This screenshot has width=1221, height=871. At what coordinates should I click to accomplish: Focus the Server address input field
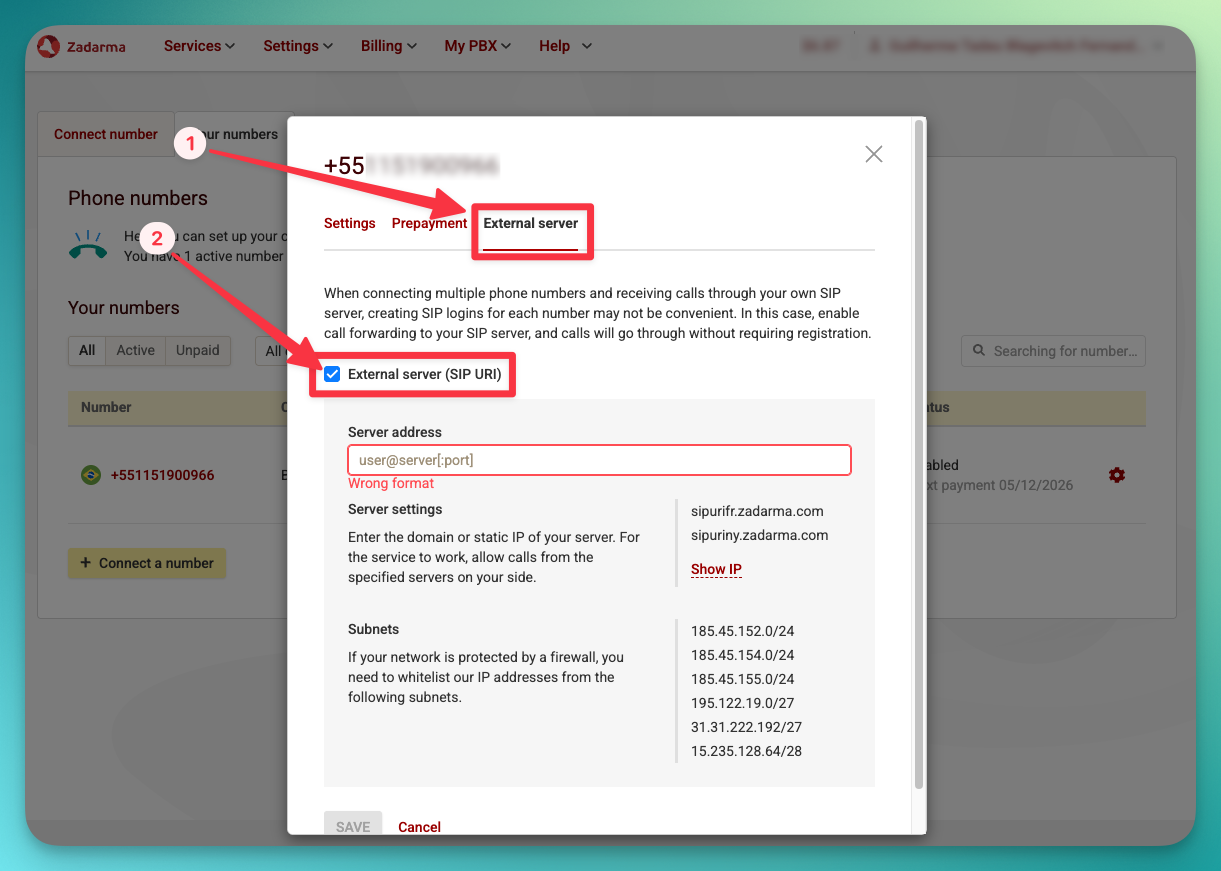(599, 459)
